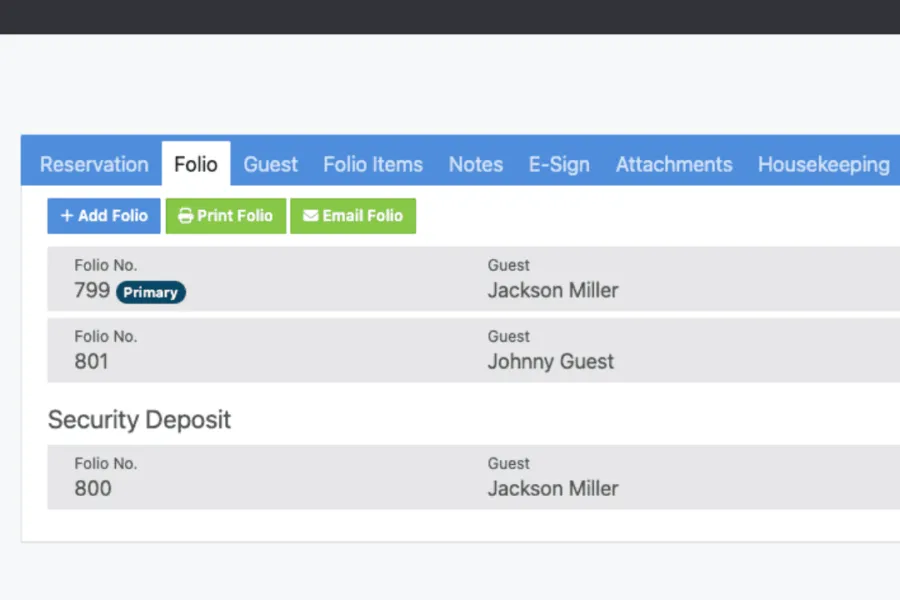Click the envelope icon on Email Folio

pos(310,216)
